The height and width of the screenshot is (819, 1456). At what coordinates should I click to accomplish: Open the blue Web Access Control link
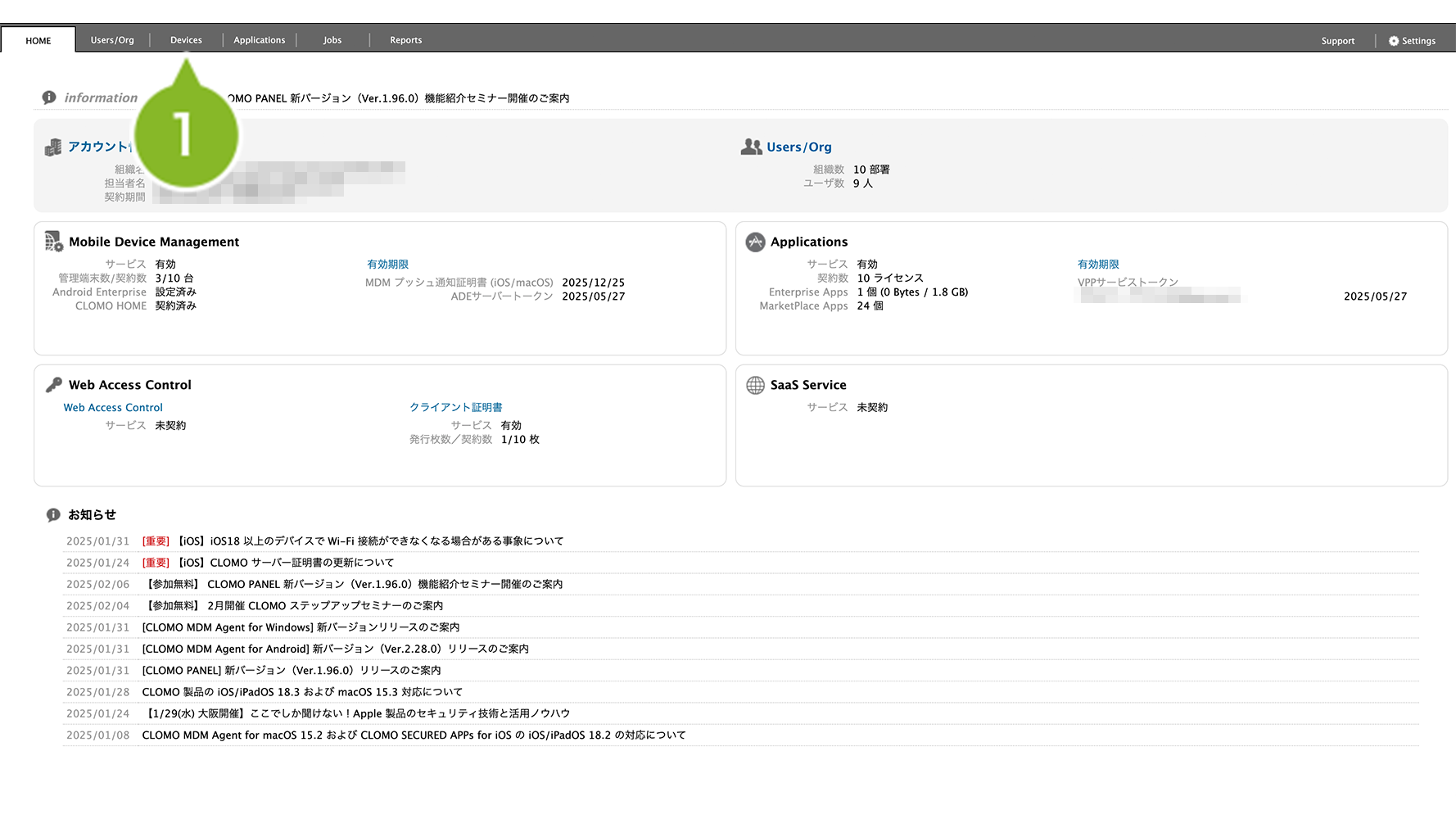113,408
